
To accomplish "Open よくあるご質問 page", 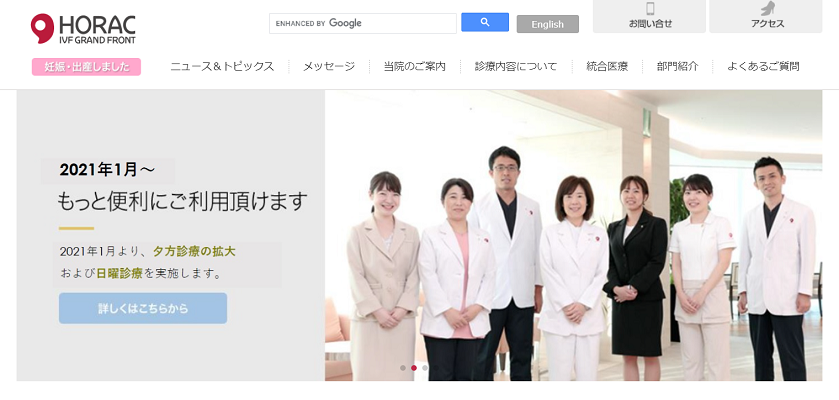I will (763, 67).
